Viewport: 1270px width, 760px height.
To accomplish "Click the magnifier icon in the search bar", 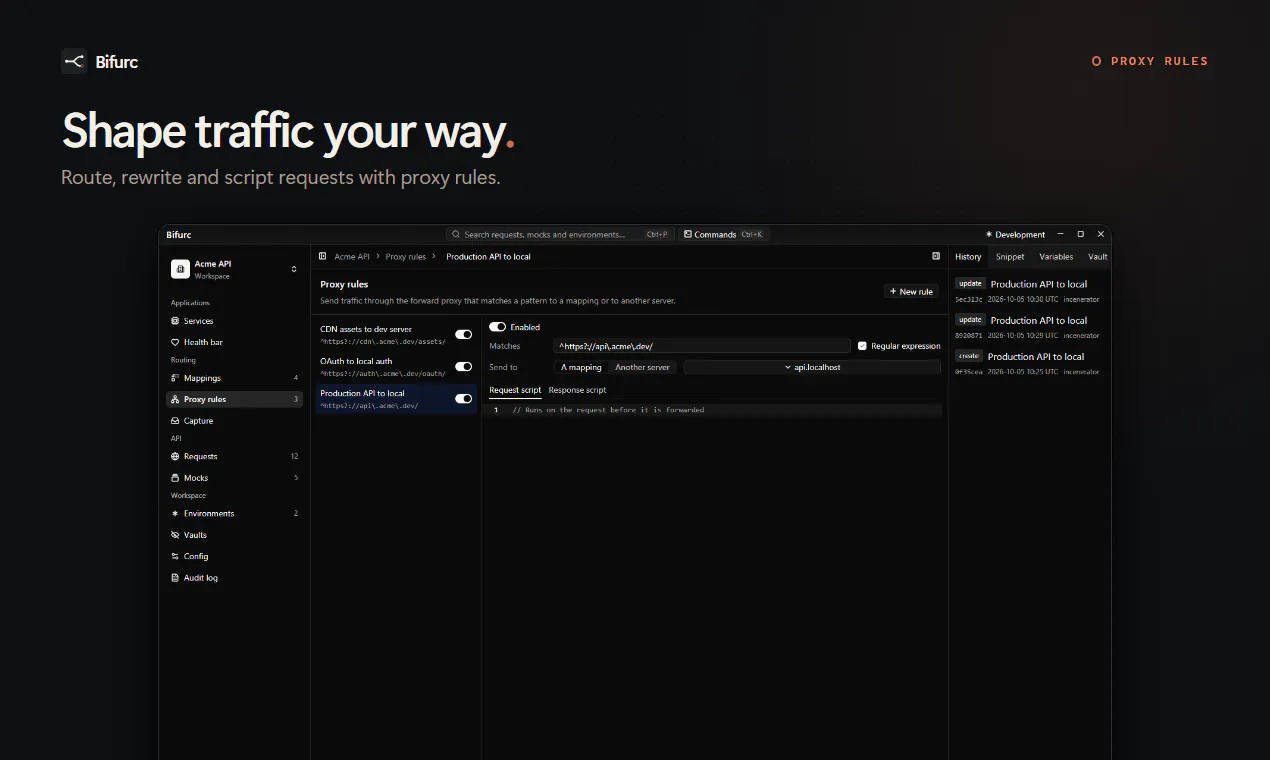I will pos(456,235).
